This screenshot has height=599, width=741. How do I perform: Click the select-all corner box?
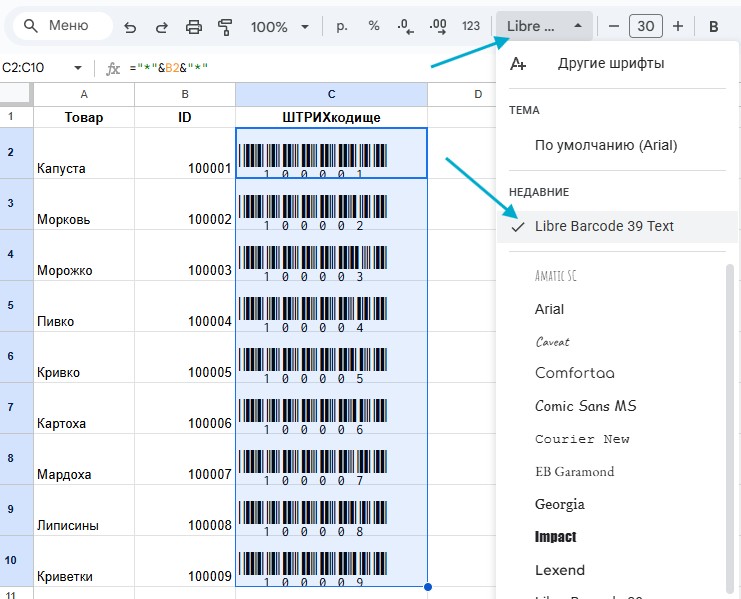17,94
